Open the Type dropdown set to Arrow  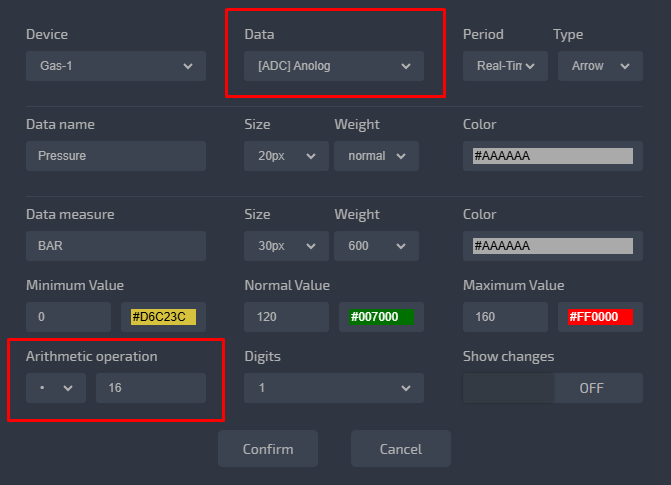point(597,66)
